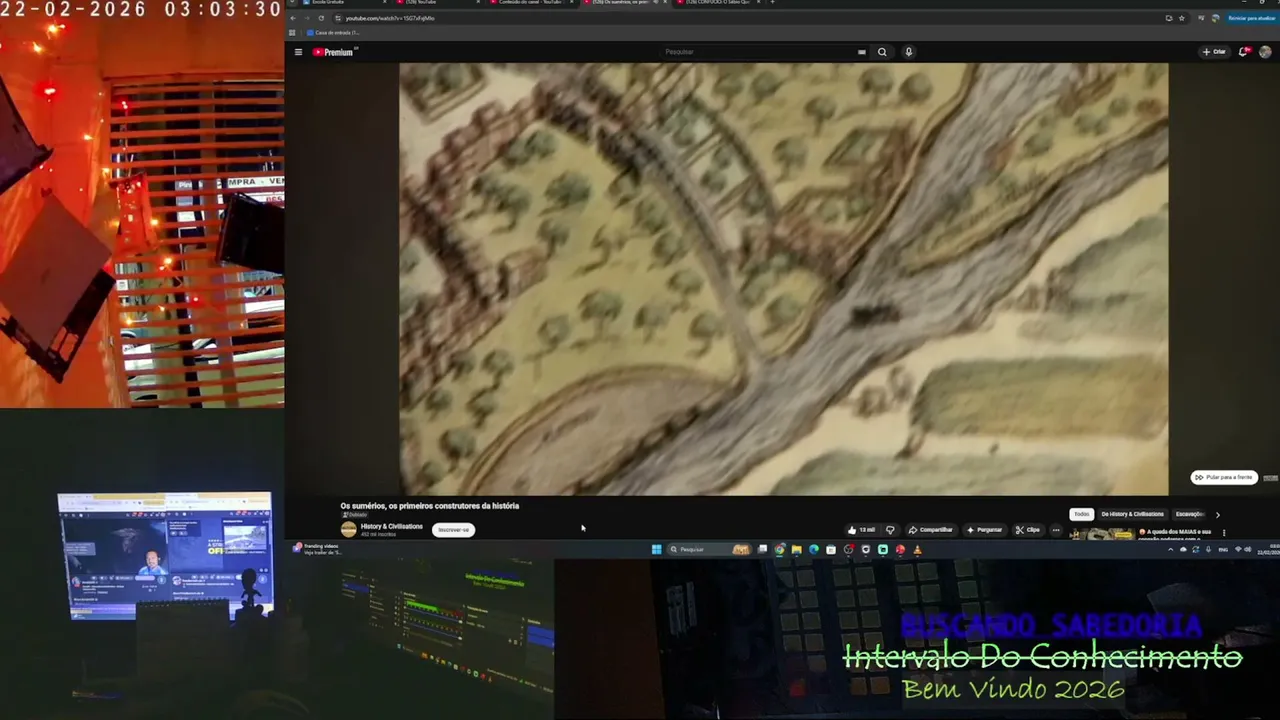This screenshot has height=720, width=1280.
Task: Open the VLC cone icon on the taskbar
Action: pos(917,549)
